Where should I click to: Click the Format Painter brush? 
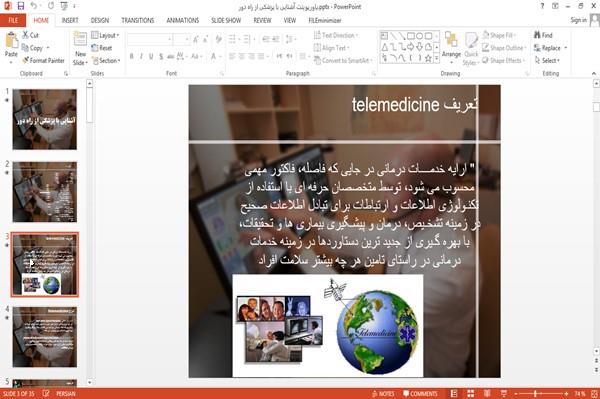(43, 60)
